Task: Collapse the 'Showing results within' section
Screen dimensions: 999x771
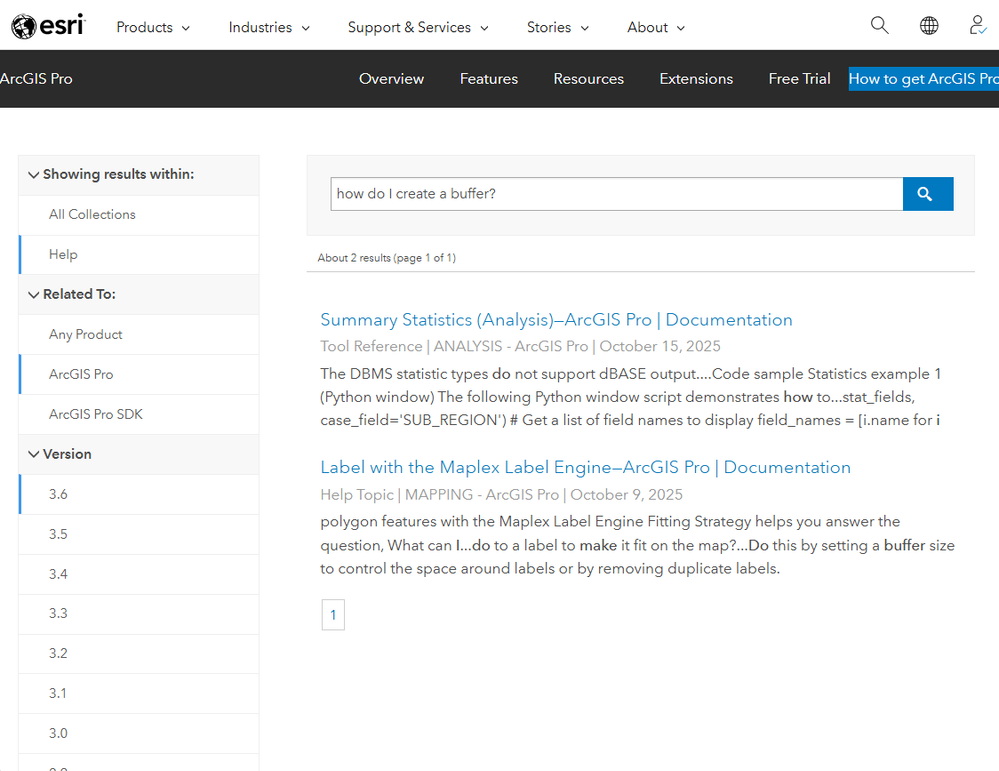Action: [33, 175]
